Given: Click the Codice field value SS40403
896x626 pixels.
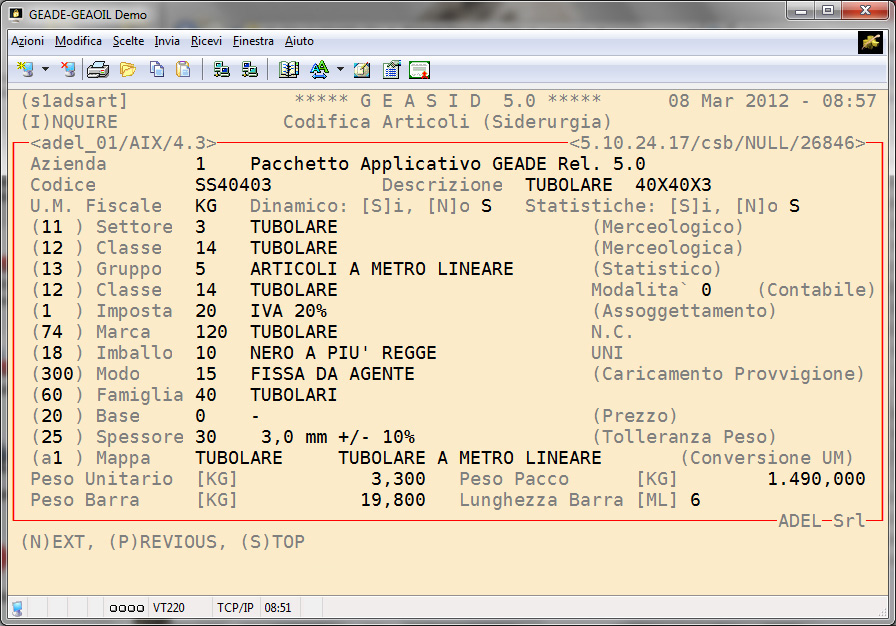Looking at the screenshot, I should 233,185.
